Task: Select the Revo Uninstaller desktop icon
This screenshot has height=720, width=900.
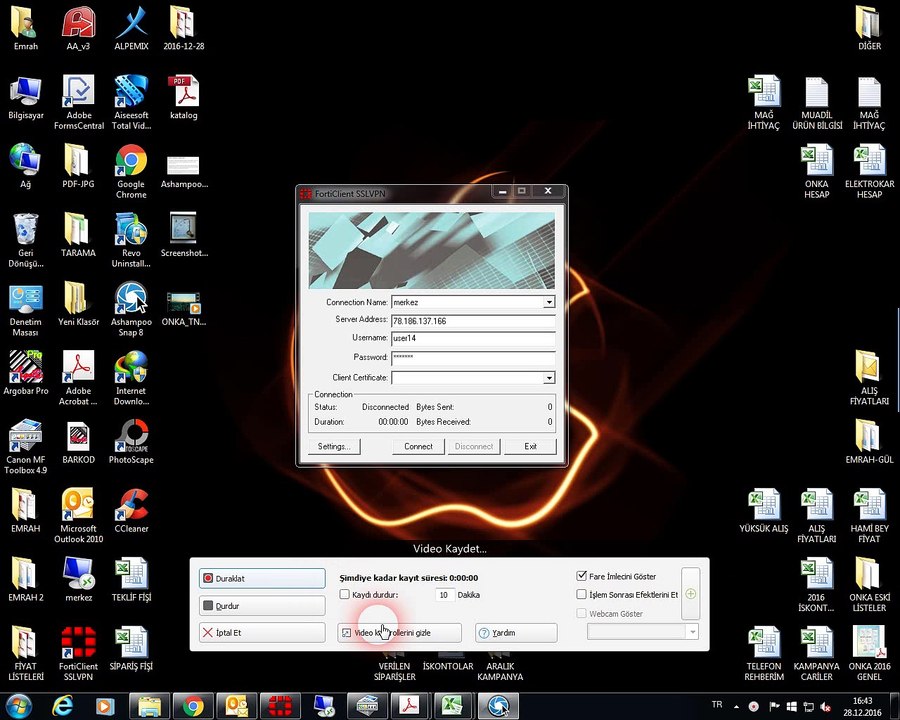Action: tap(131, 240)
